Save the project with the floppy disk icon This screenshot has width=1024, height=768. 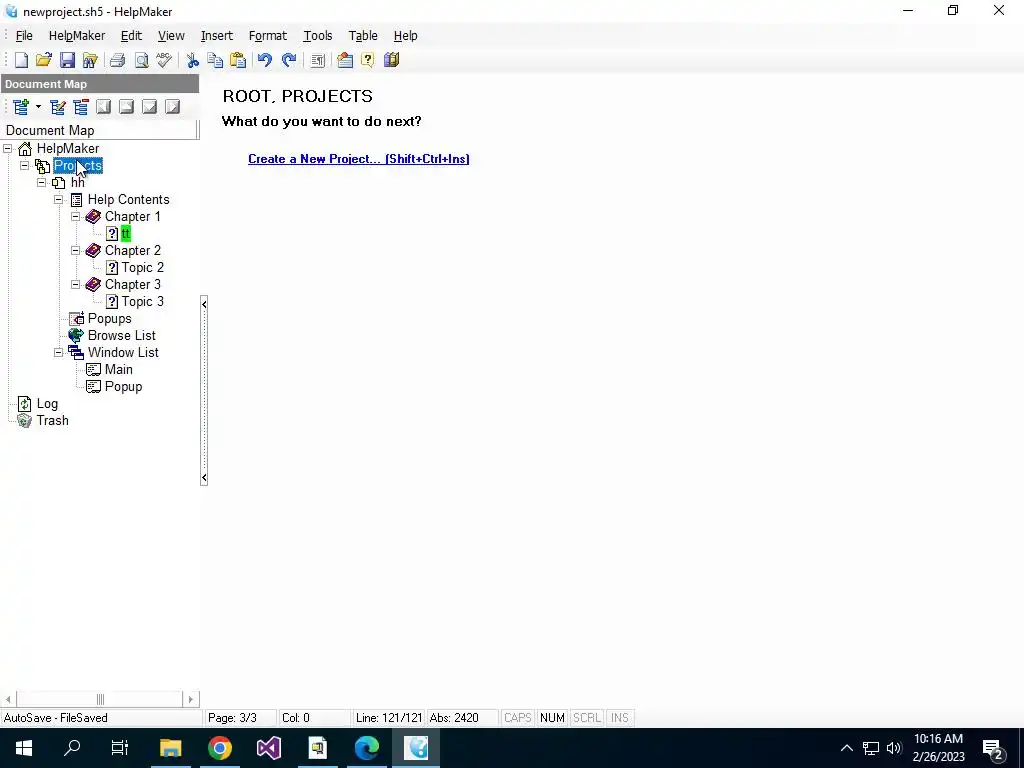click(67, 60)
